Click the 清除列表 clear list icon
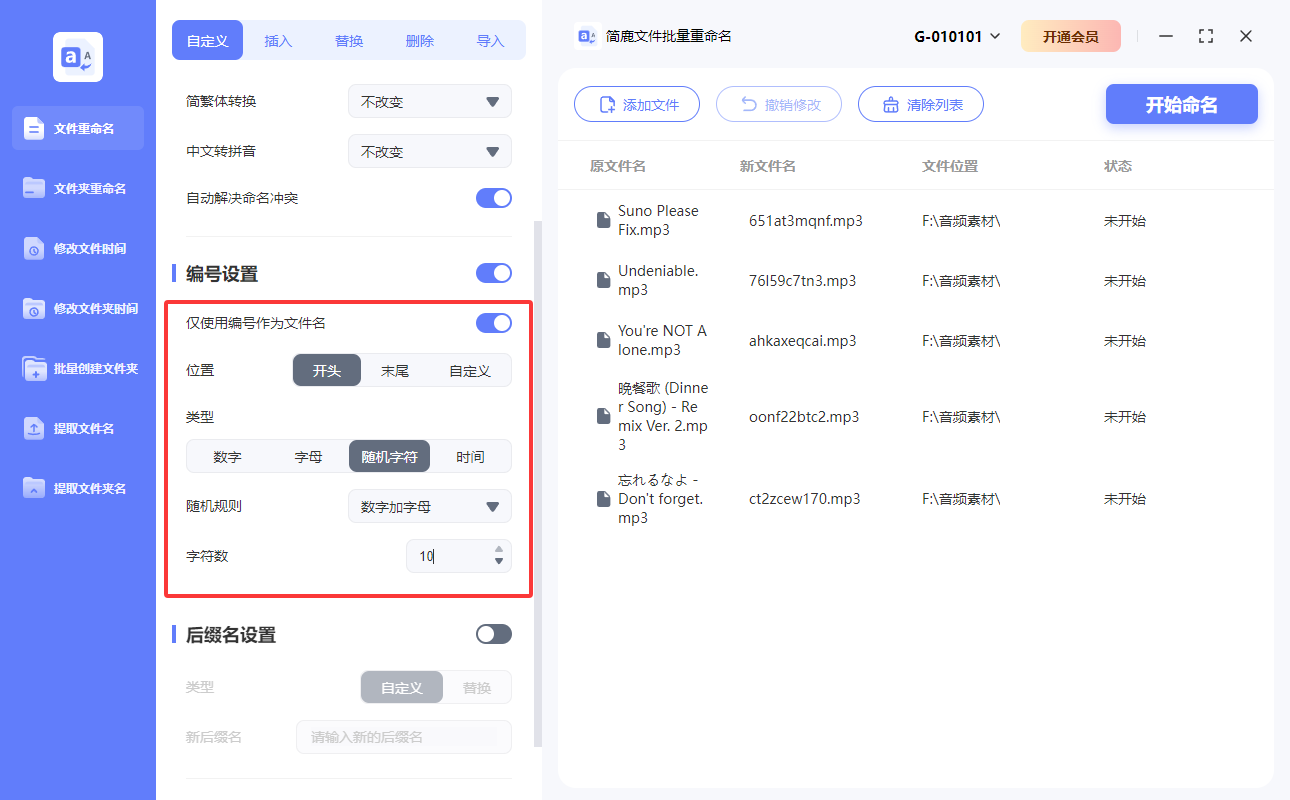 click(892, 103)
